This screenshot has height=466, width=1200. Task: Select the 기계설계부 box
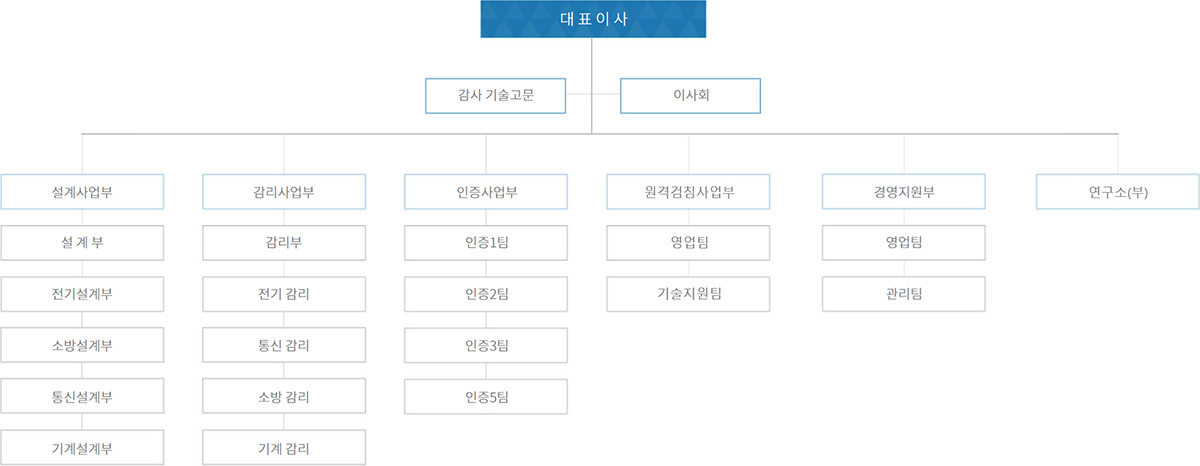82,448
